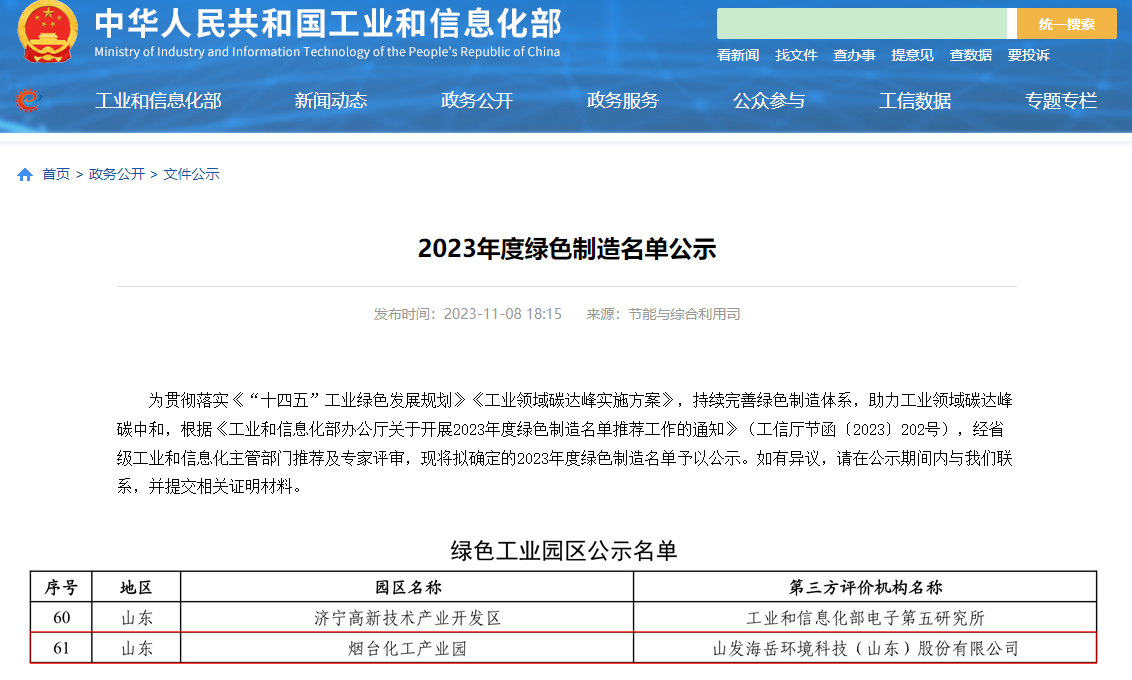
Task: Open the 公众参与 menu item
Action: (769, 101)
